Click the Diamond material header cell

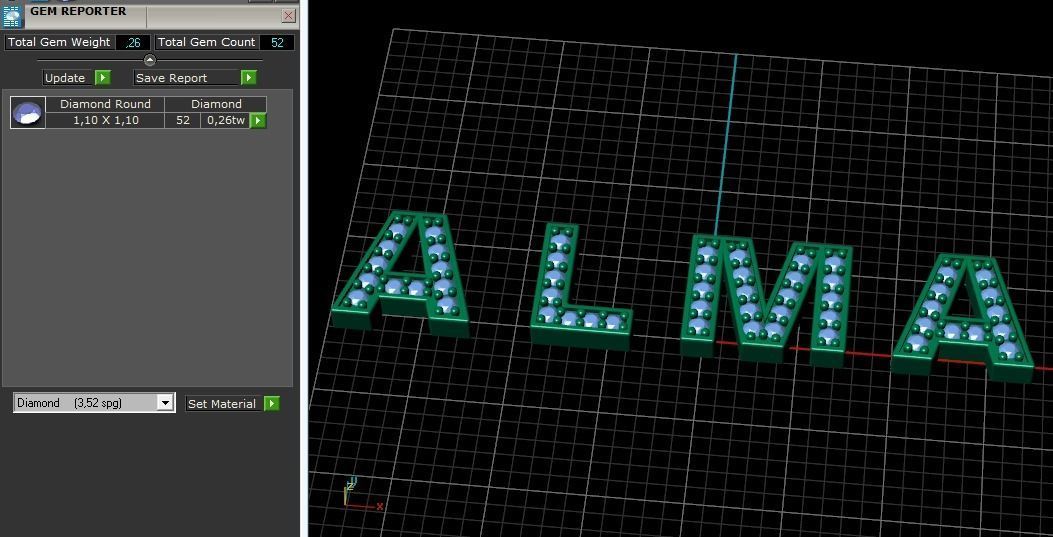click(216, 104)
